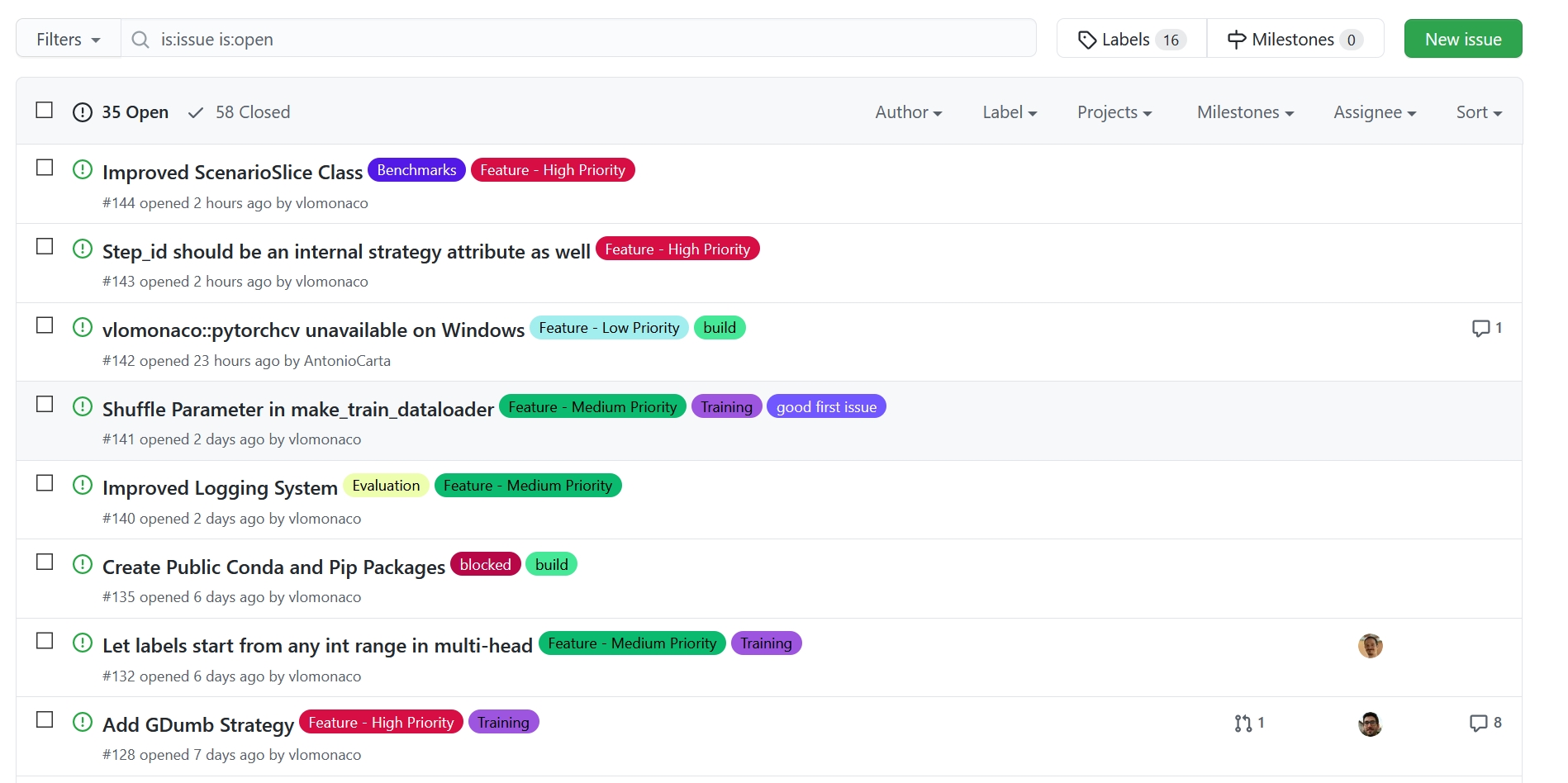Click the comments icon on Add GDumb Strategy
Image resolution: width=1568 pixels, height=783 pixels.
pos(1478,724)
